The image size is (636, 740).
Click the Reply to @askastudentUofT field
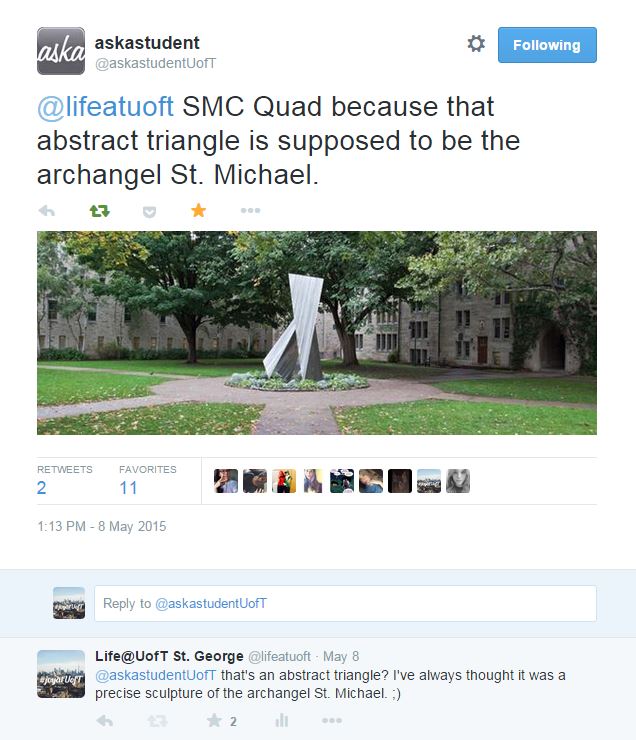[345, 603]
